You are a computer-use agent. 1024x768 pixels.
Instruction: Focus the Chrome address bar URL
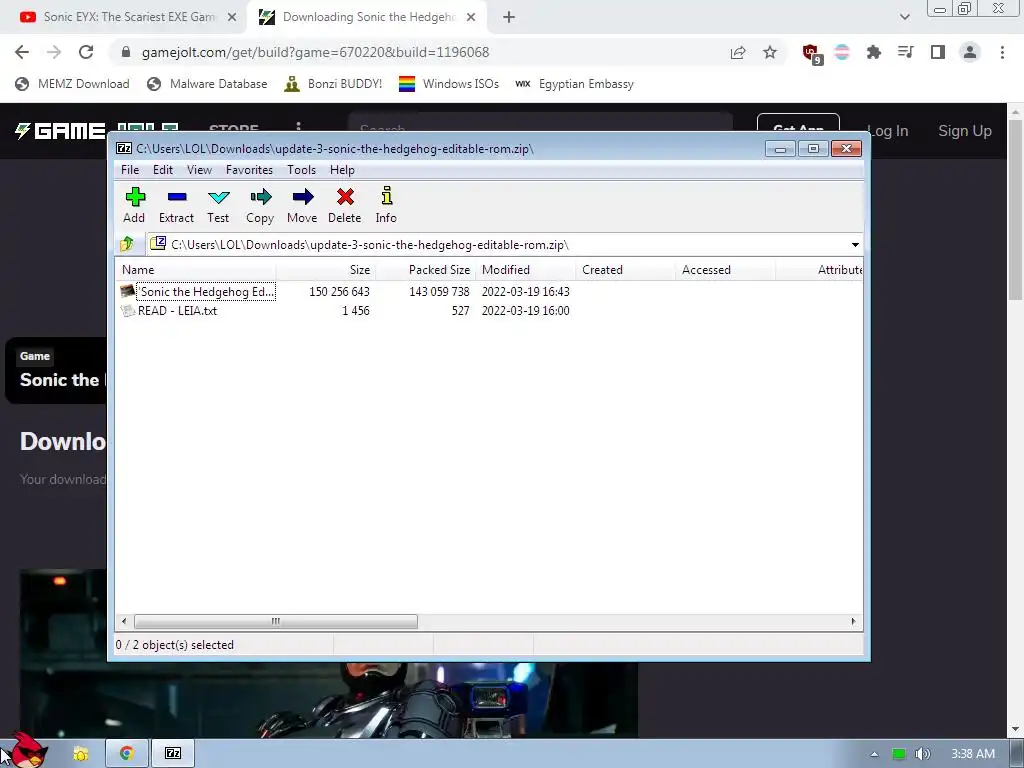315,52
